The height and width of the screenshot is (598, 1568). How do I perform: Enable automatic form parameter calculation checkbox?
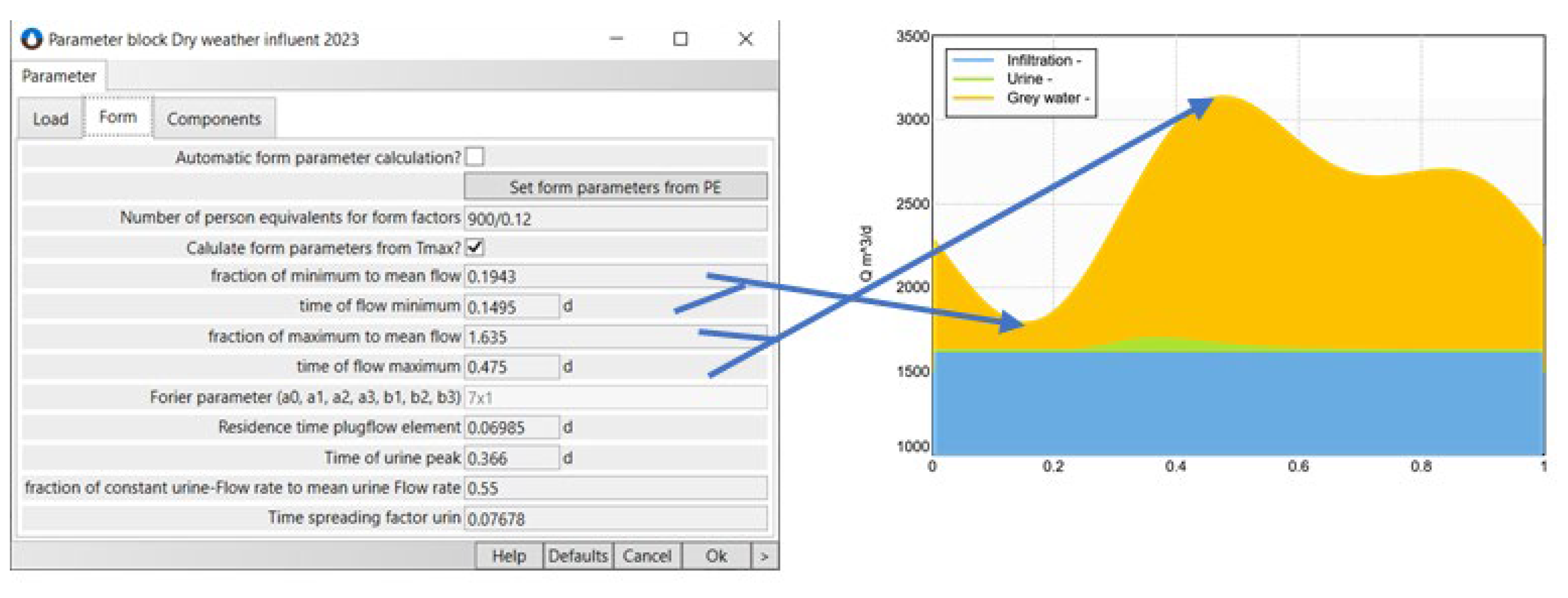pyautogui.click(x=474, y=157)
